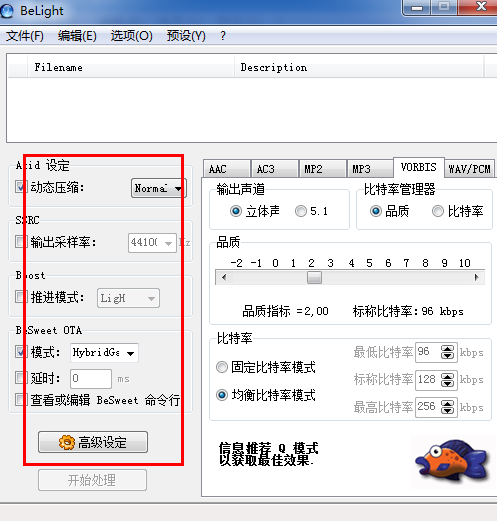Choose 固定比特率模式 radio button
Image resolution: width=497 pixels, height=521 pixels.
[222, 367]
